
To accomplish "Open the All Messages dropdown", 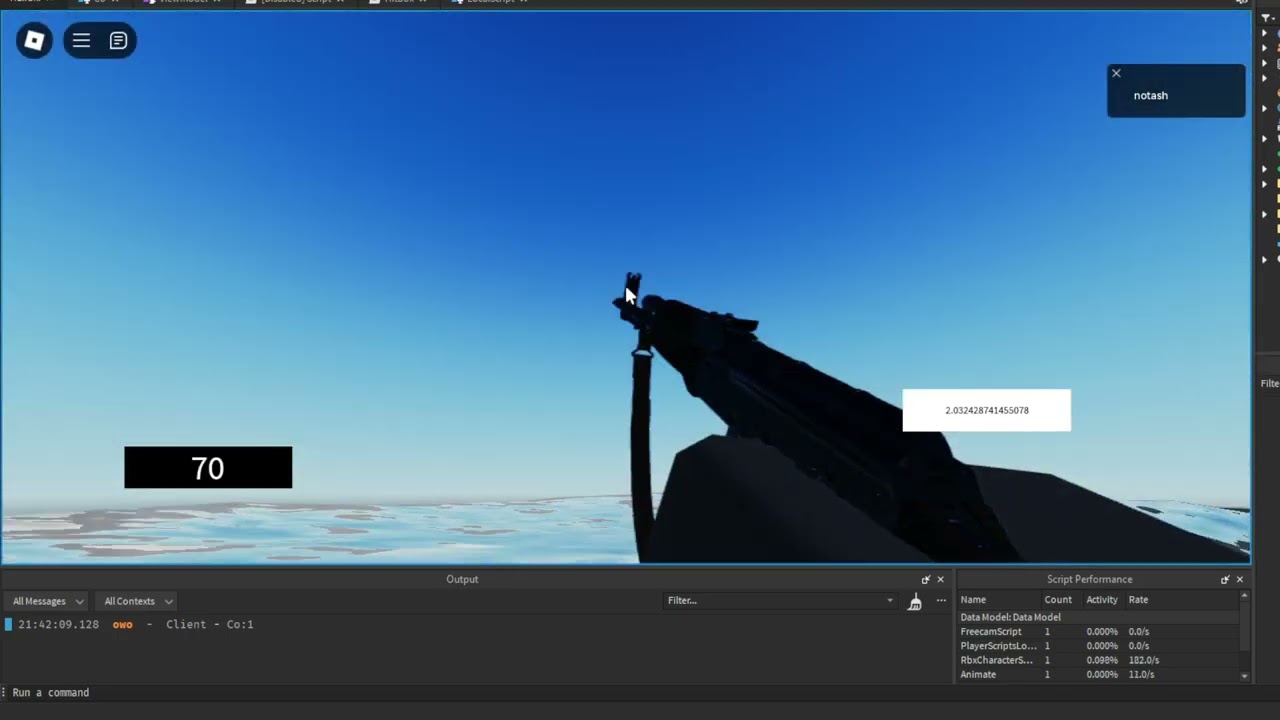I will coord(48,601).
